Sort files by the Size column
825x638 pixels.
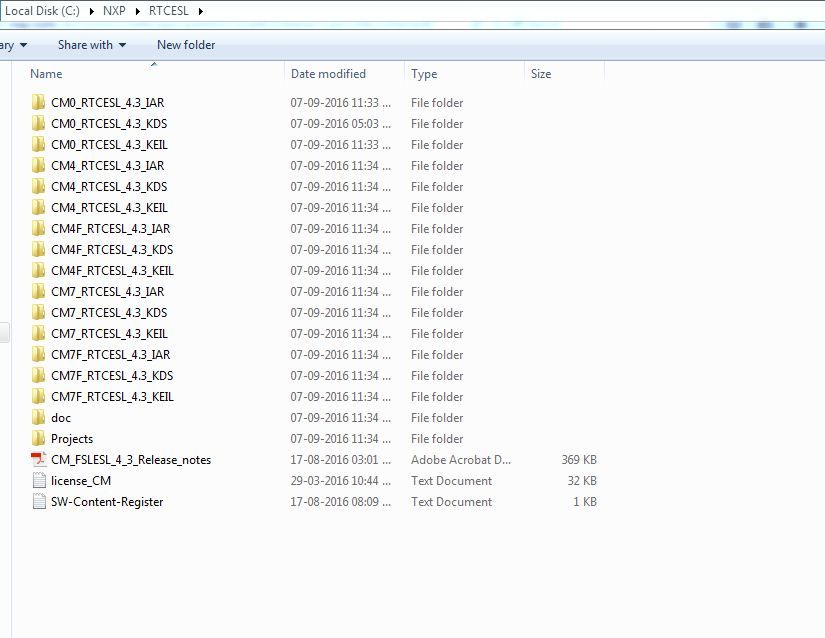[541, 74]
